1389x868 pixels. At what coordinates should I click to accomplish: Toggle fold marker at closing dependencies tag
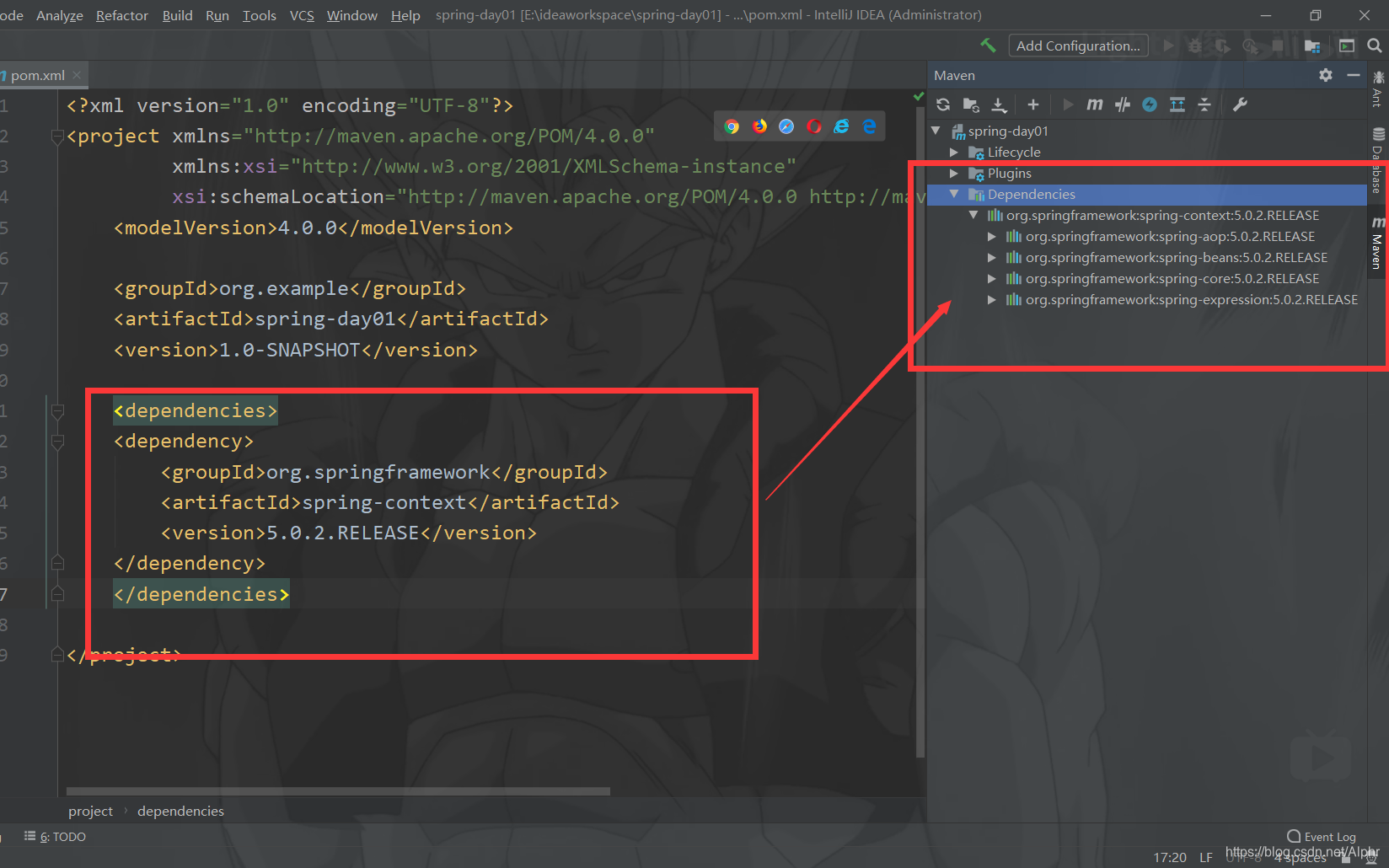click(x=57, y=594)
